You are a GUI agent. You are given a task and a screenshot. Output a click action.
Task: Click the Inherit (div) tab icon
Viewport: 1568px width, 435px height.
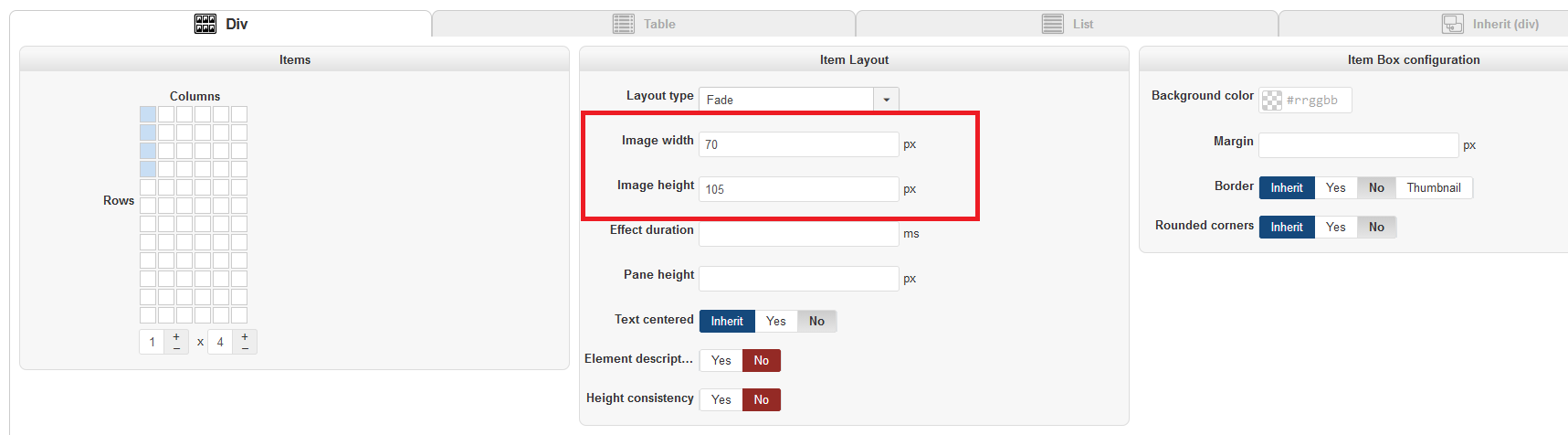[1452, 24]
